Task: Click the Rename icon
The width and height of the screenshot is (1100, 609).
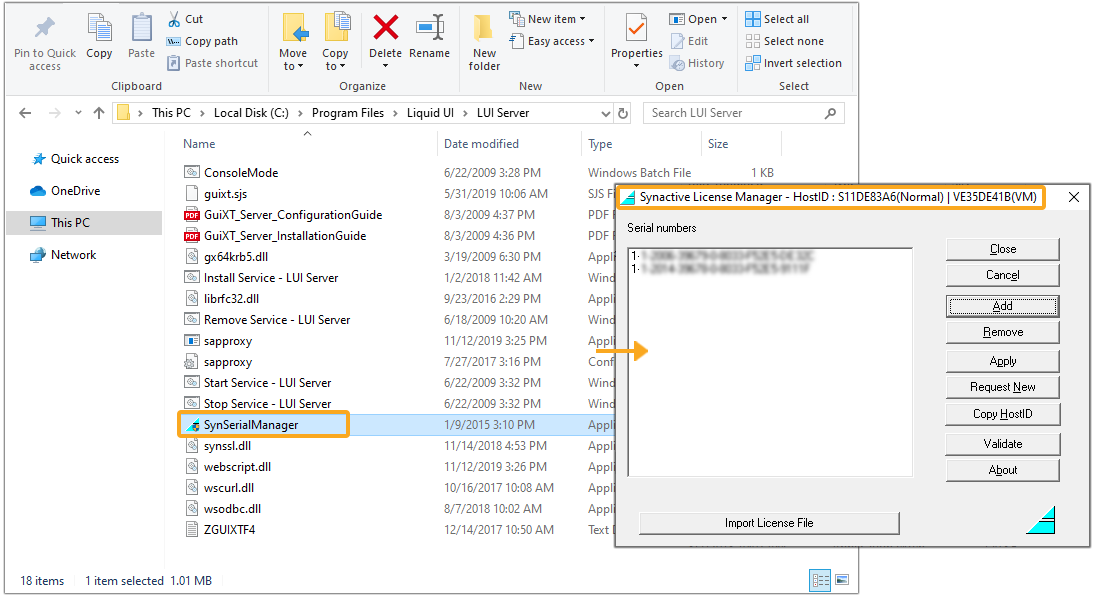Action: pos(429,28)
